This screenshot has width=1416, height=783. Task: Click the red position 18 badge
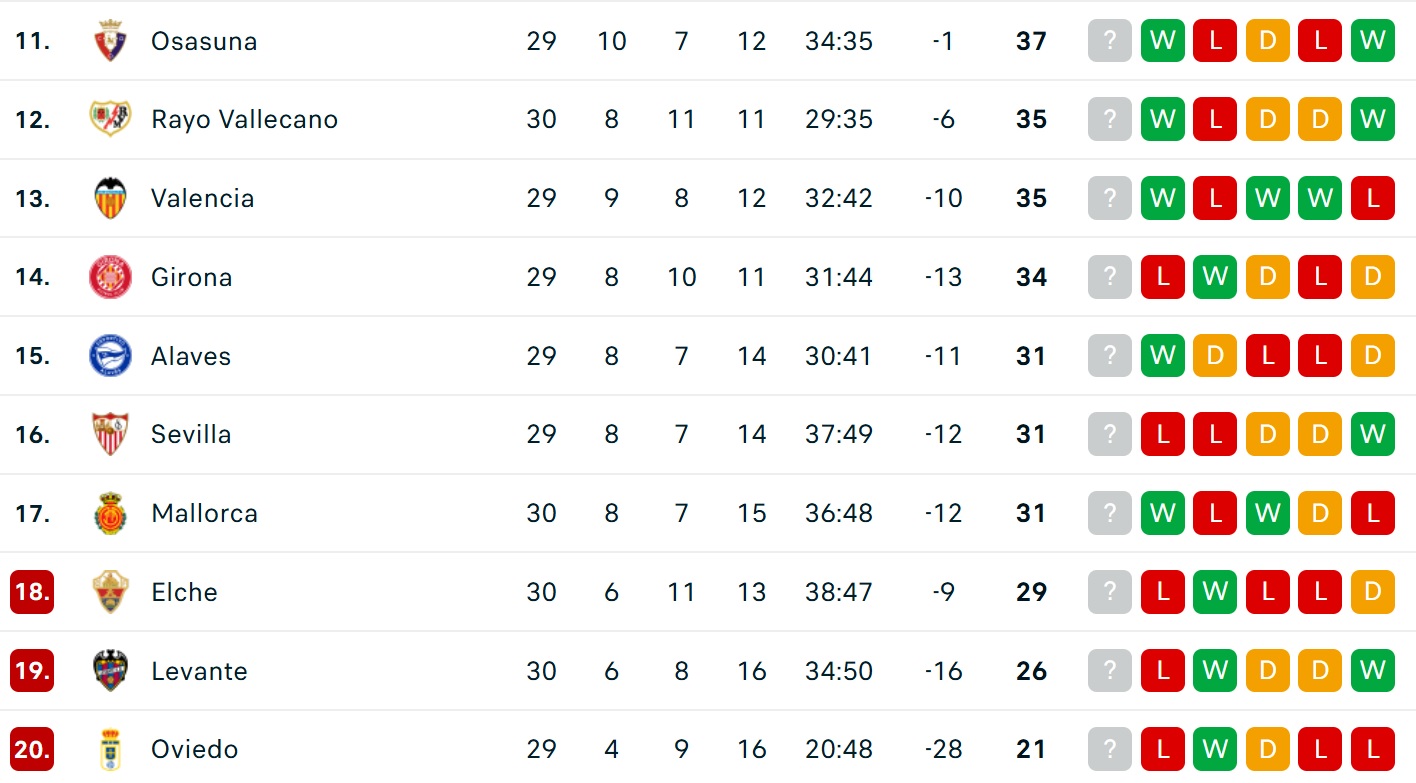coord(32,592)
